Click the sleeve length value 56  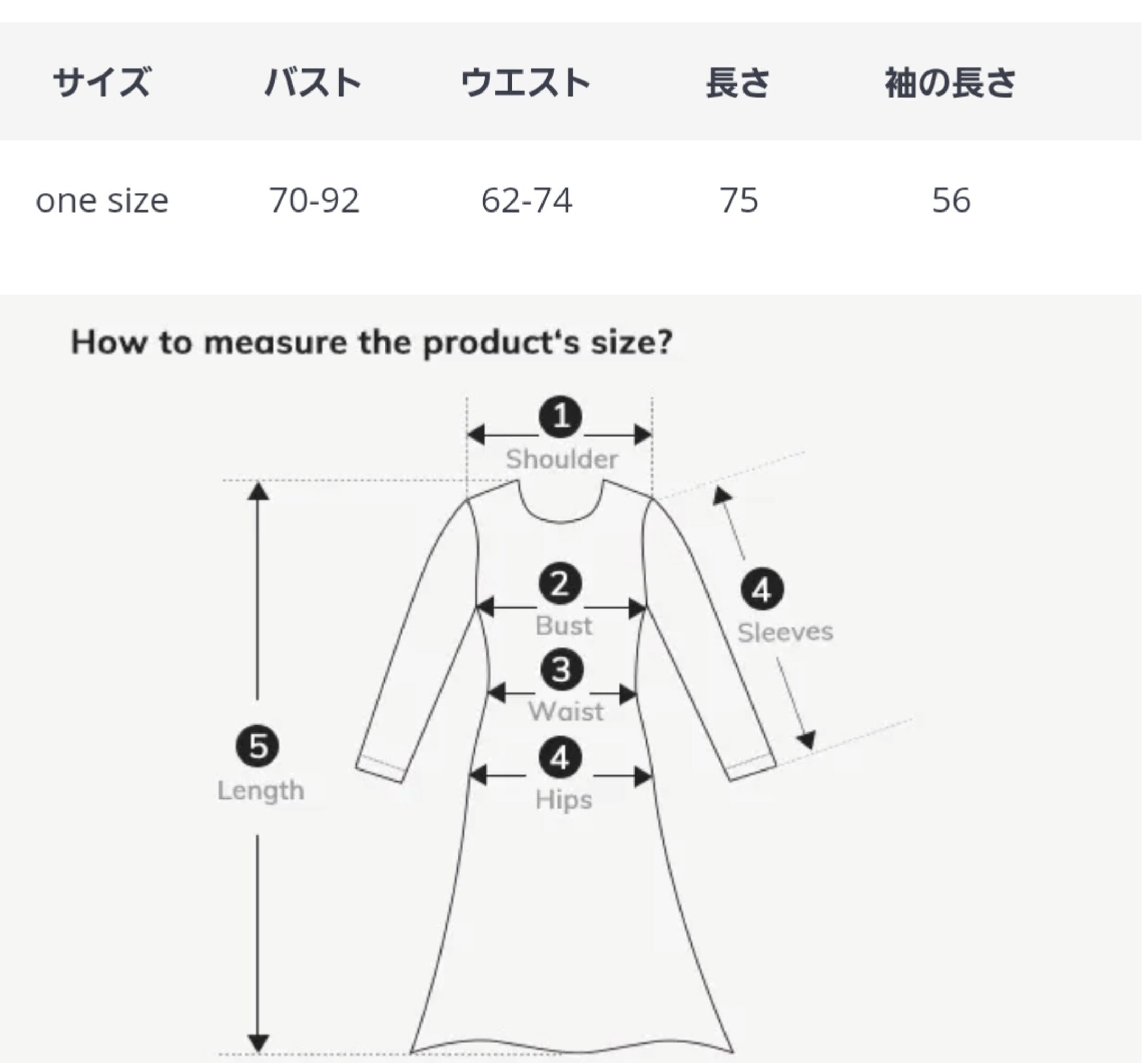pyautogui.click(x=951, y=200)
